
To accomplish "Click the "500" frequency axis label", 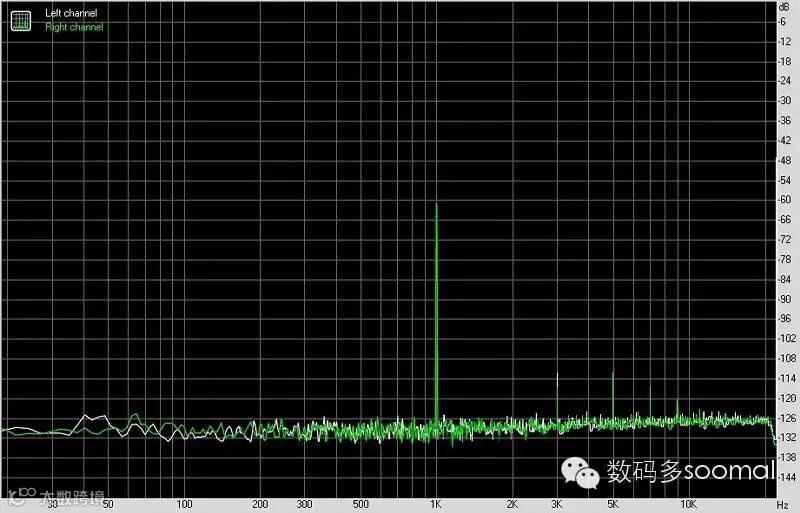I will (361, 504).
